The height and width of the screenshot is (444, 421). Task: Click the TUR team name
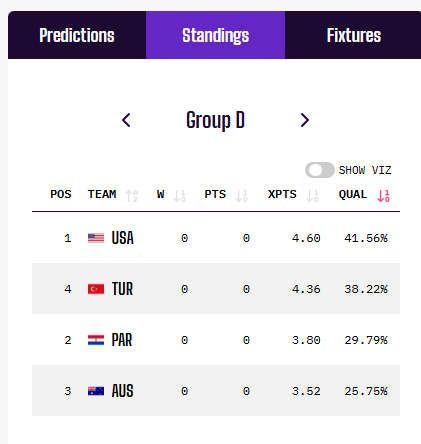[122, 289]
